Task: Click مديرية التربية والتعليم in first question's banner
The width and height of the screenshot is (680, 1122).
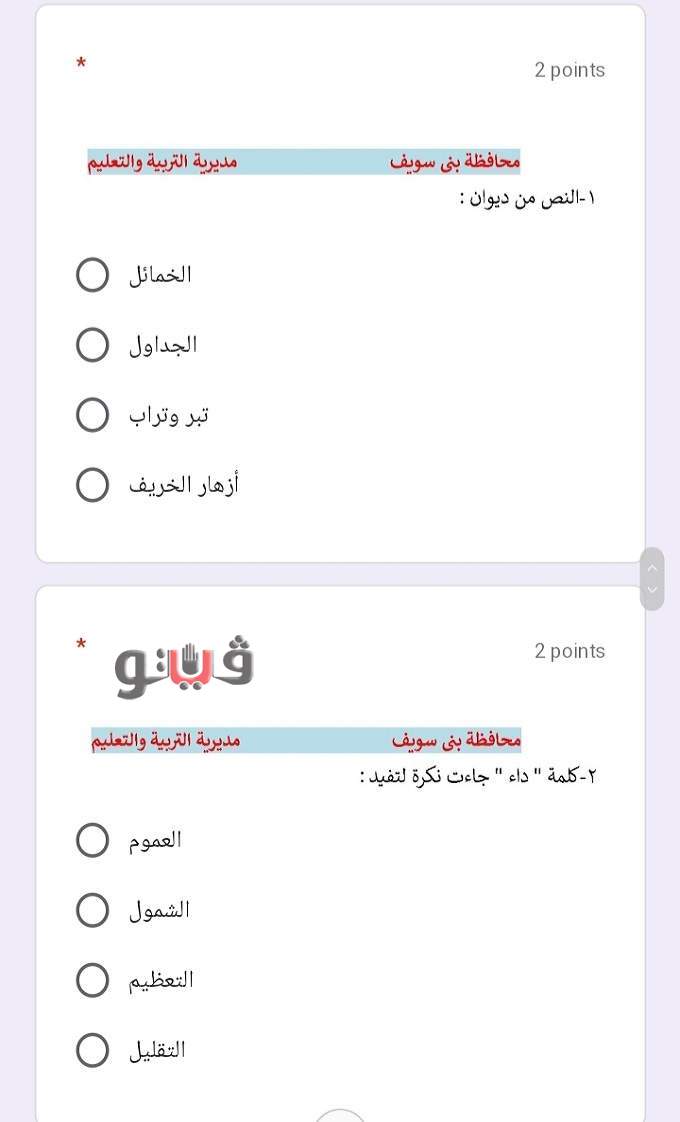Action: tap(162, 162)
